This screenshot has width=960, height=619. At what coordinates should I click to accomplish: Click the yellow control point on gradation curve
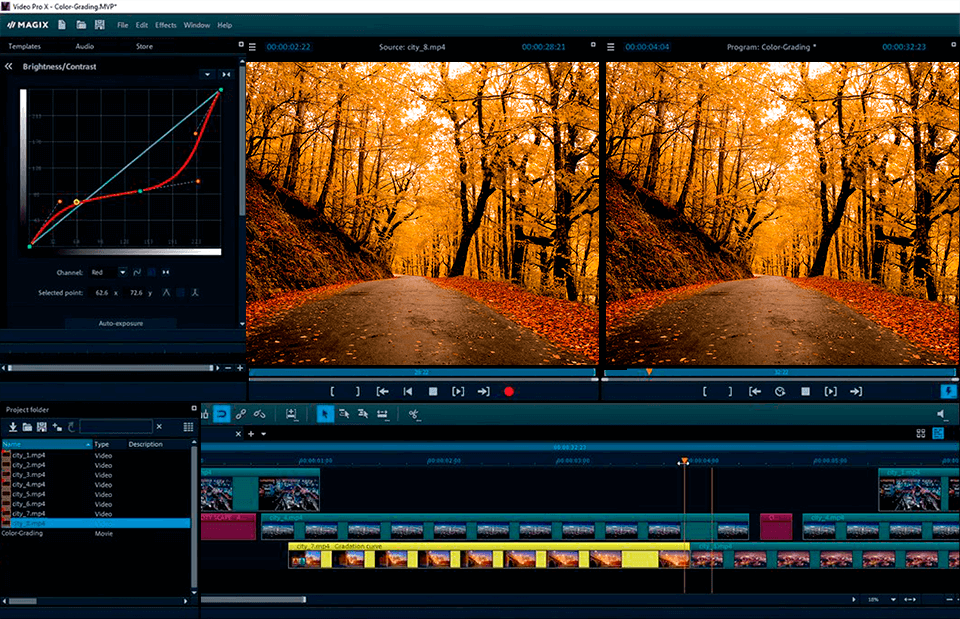[x=76, y=202]
